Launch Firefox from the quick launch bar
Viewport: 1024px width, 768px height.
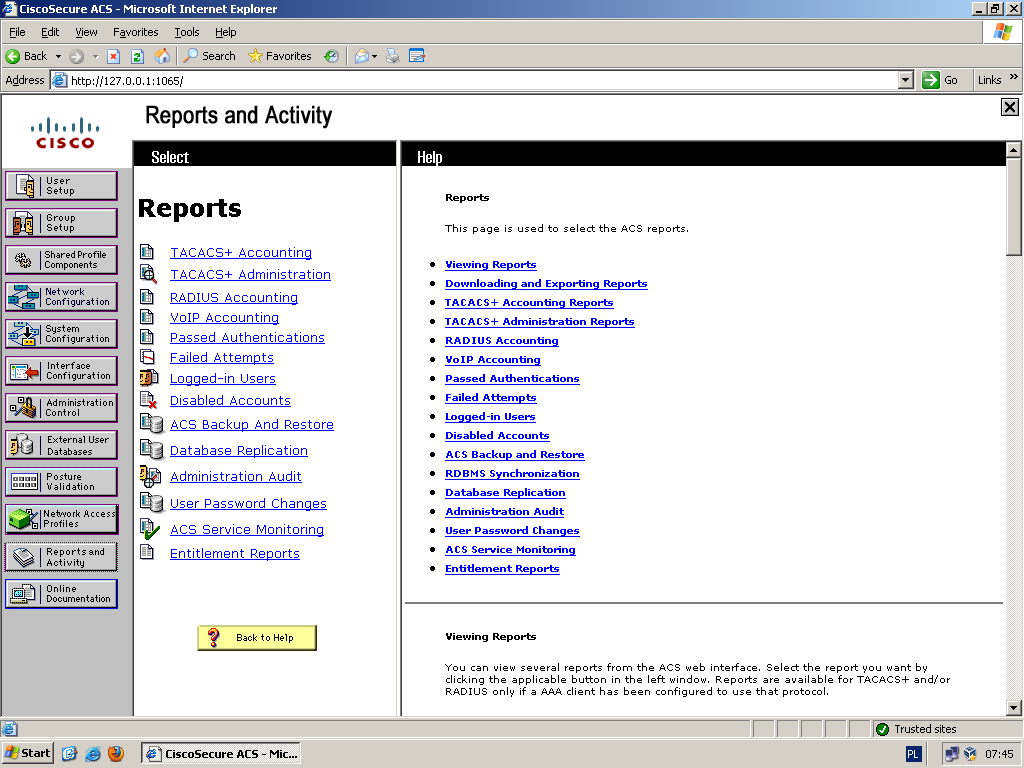pyautogui.click(x=116, y=754)
